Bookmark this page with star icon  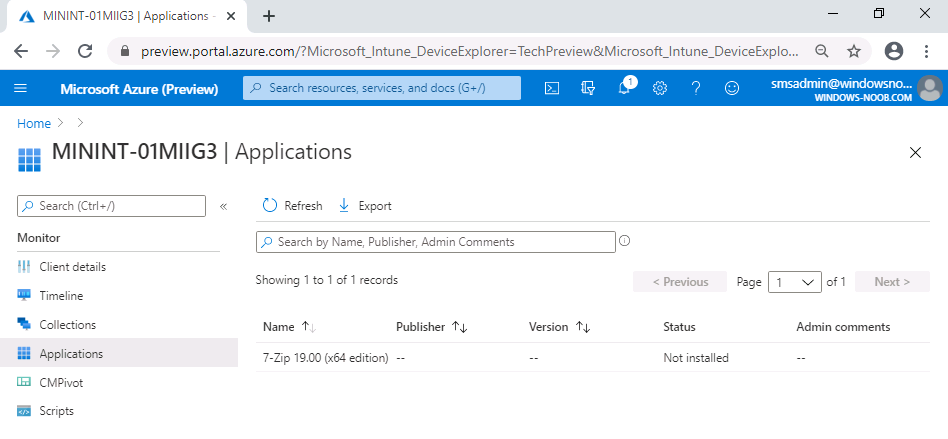coord(854,51)
